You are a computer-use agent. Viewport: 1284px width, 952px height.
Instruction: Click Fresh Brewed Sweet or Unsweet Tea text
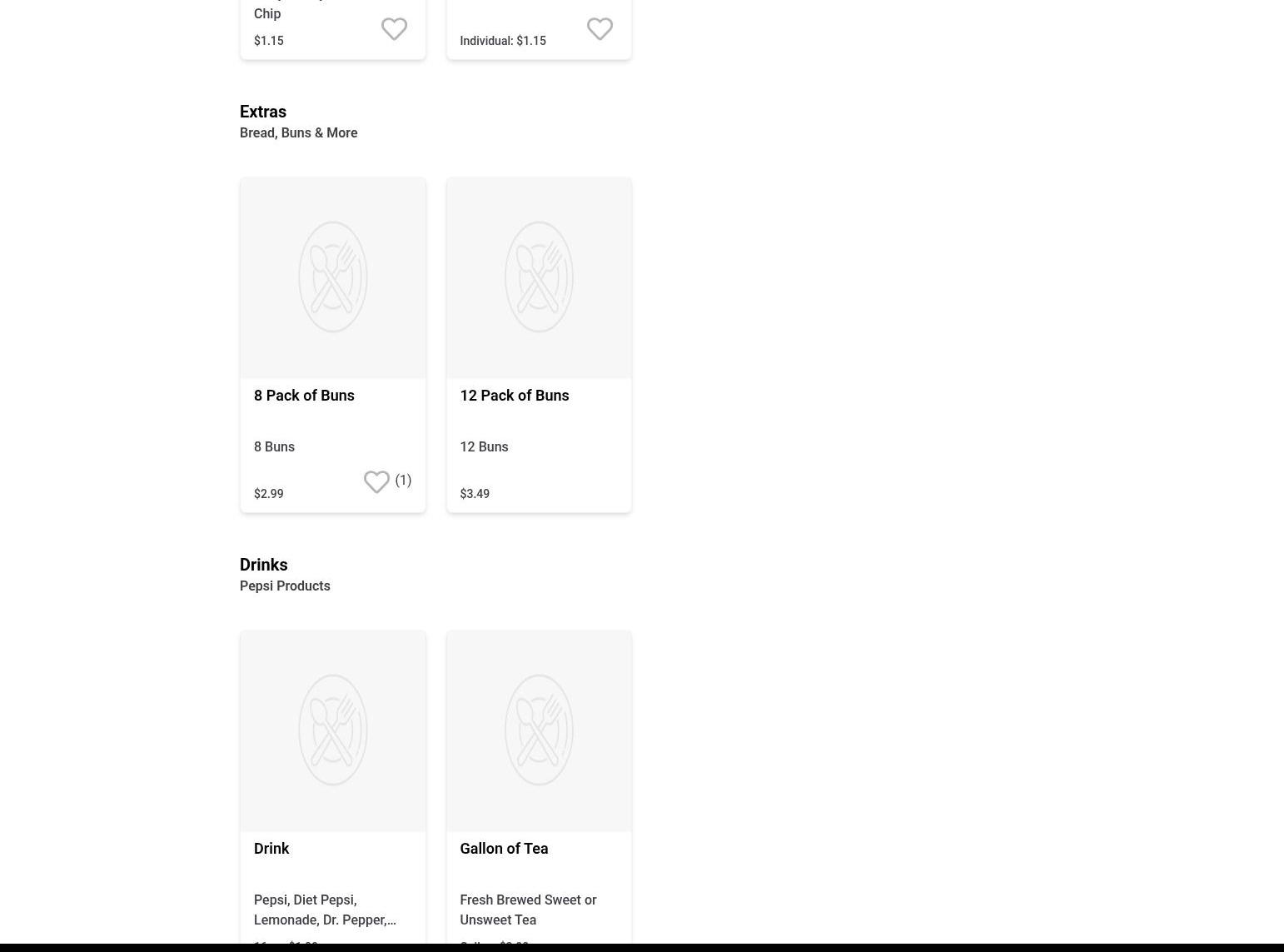tap(528, 910)
